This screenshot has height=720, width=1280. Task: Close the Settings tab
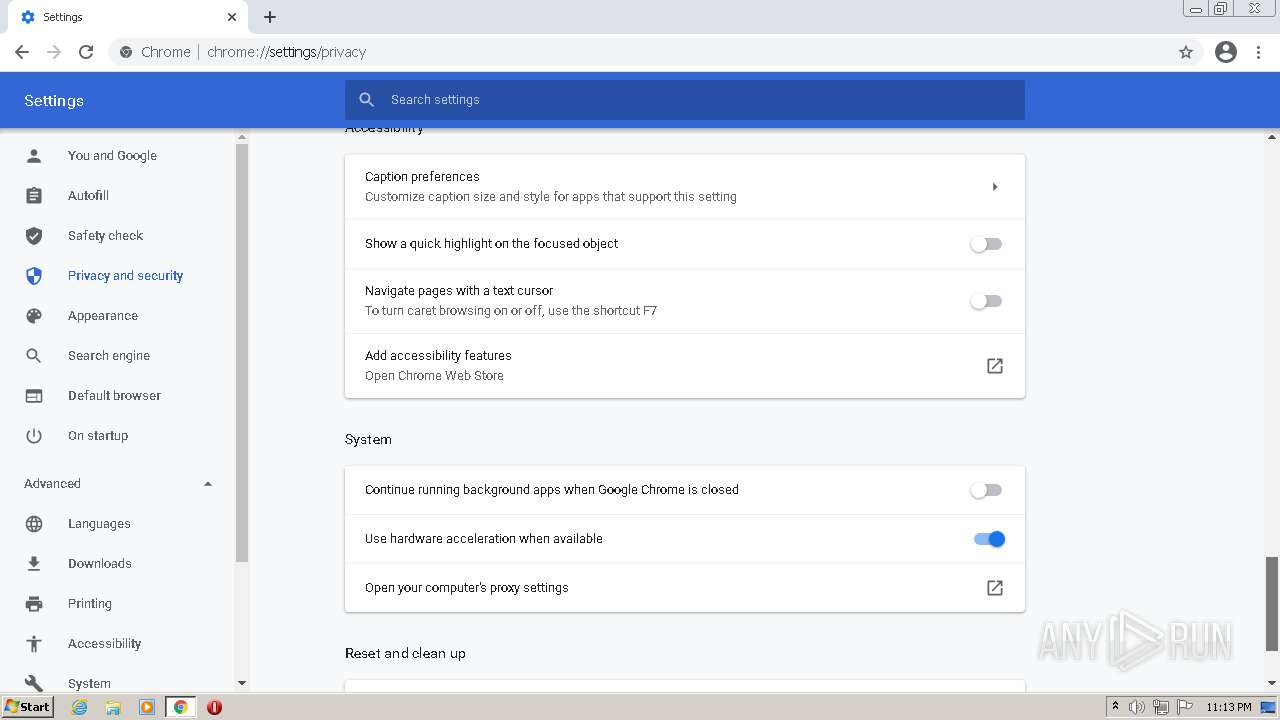[232, 17]
